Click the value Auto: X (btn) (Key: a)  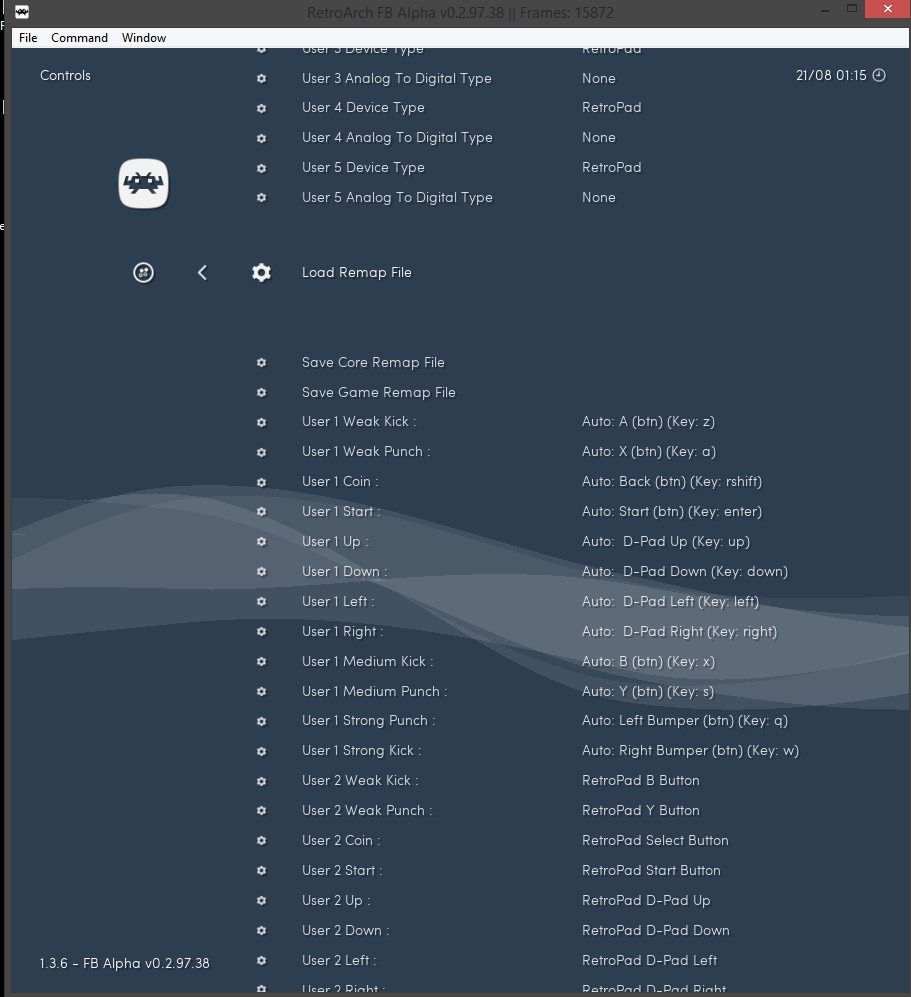649,451
